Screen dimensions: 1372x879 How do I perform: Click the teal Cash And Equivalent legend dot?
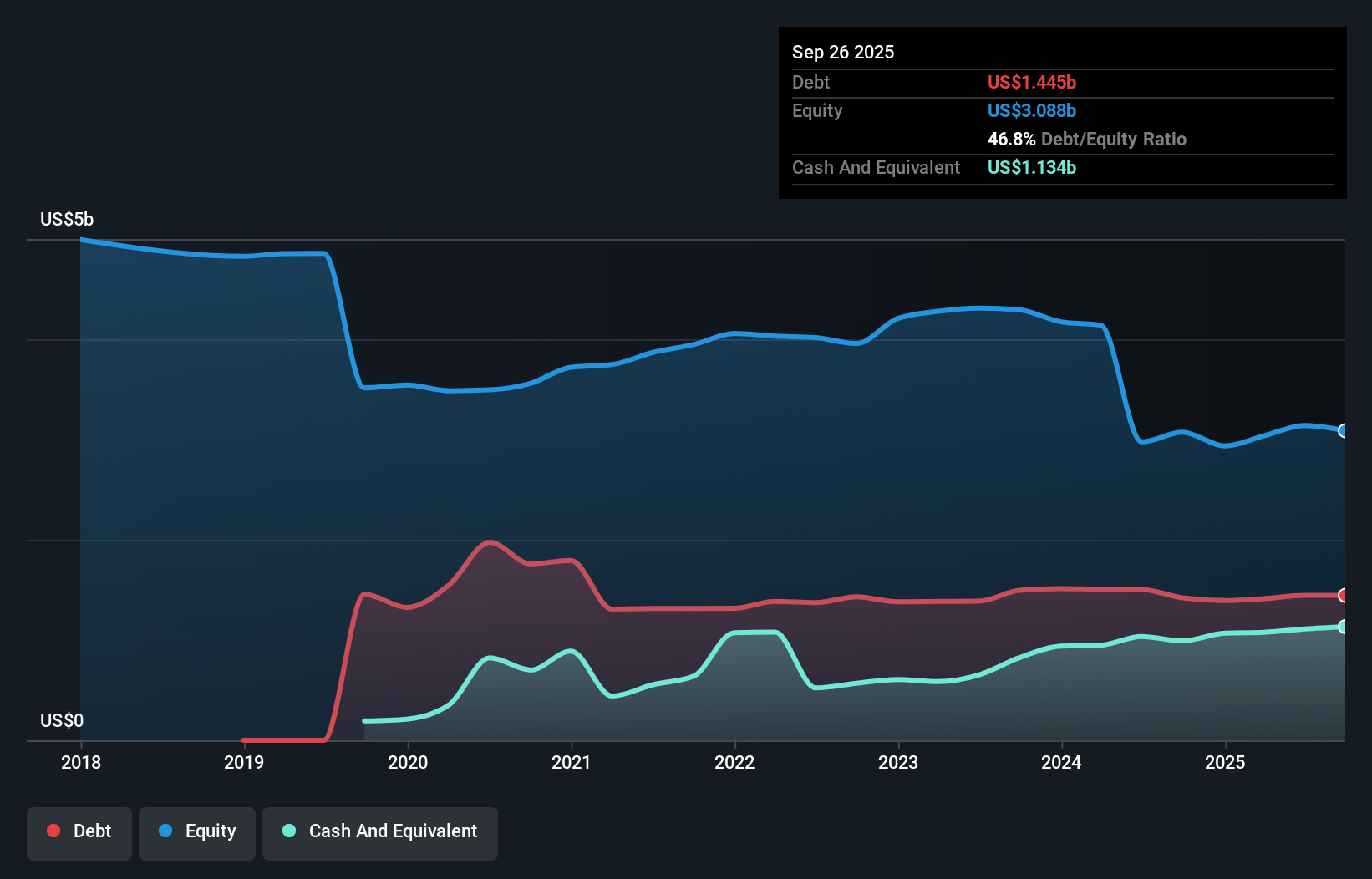tap(288, 831)
